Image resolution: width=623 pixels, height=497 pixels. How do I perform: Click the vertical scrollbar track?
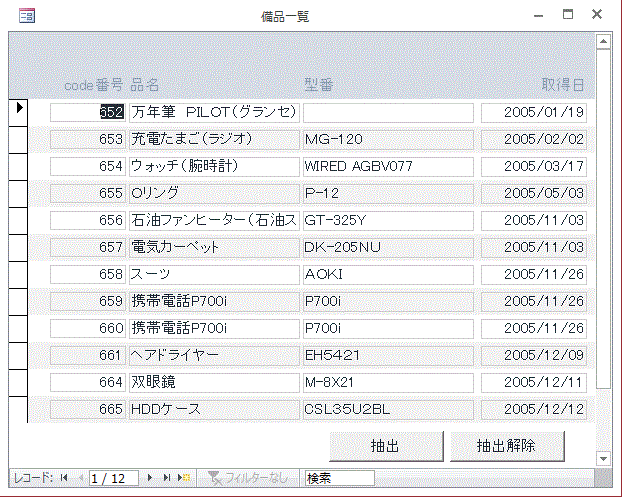point(604,420)
